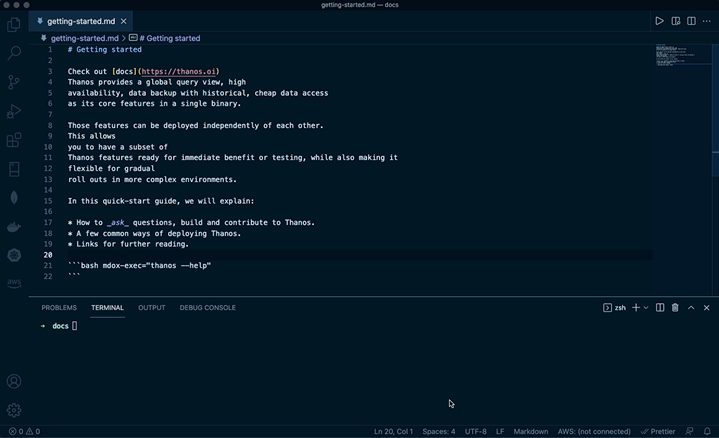This screenshot has width=719, height=438.
Task: Open notifications bell in status bar
Action: pos(707,431)
